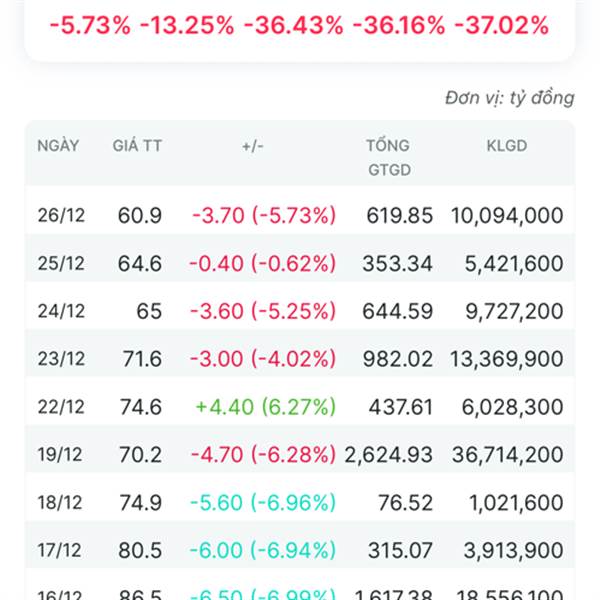Open the 26/12 trading row
Image resolution: width=600 pixels, height=600 pixels.
click(300, 215)
